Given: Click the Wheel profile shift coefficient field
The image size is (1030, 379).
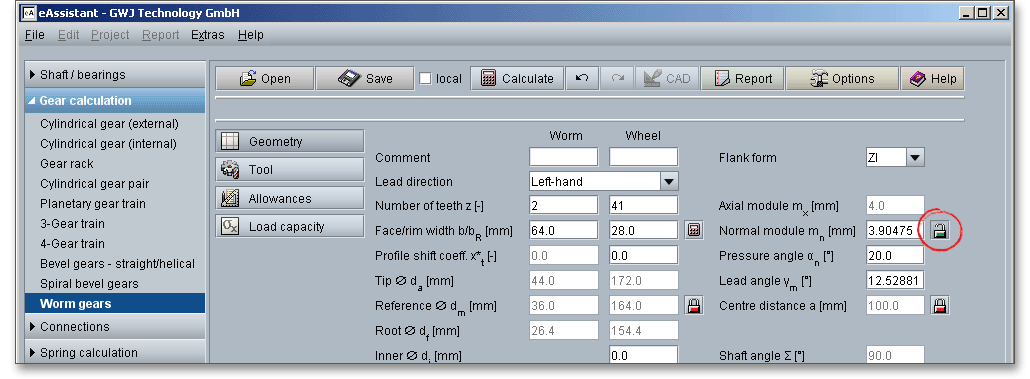Looking at the screenshot, I should coord(643,256).
